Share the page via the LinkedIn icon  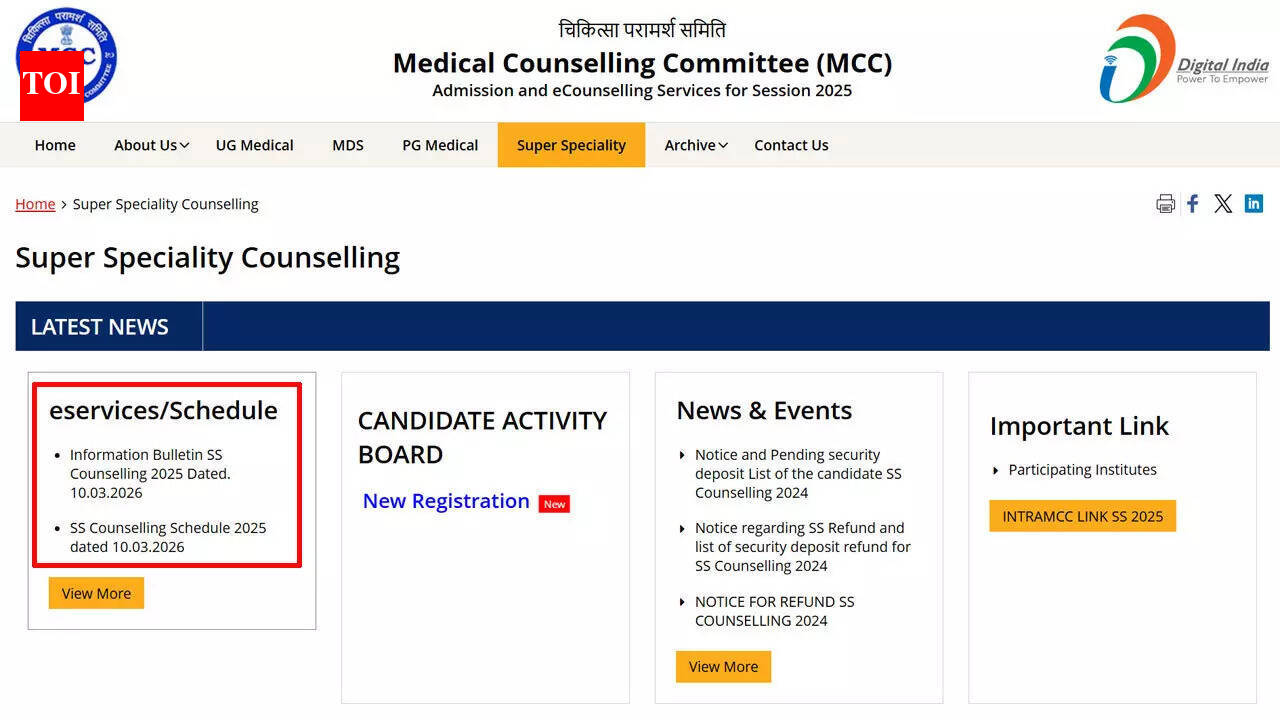point(1253,203)
